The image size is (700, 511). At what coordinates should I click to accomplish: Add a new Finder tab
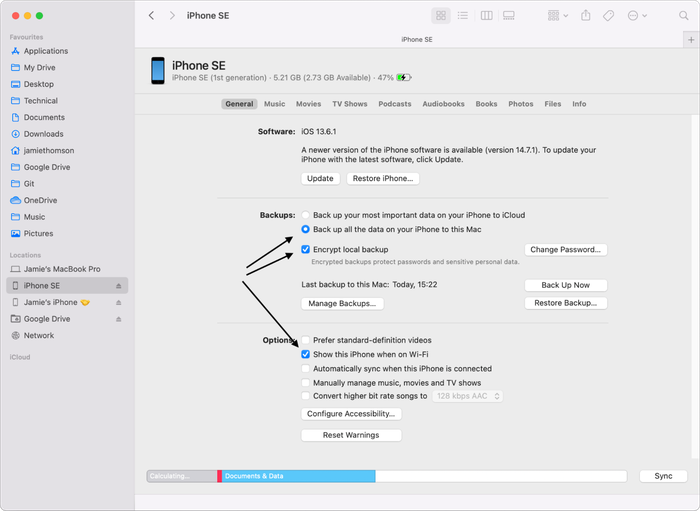pyautogui.click(x=690, y=39)
